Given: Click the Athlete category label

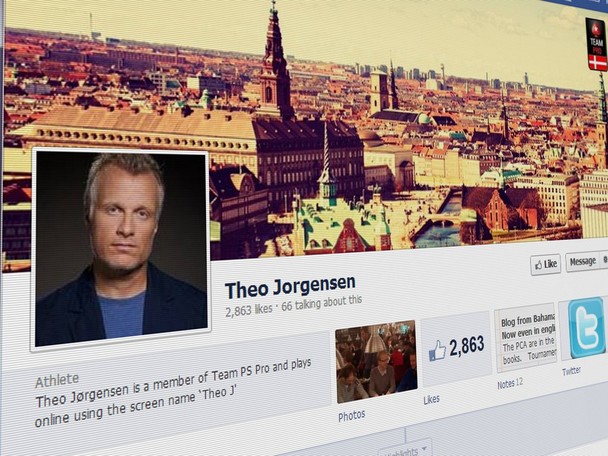Looking at the screenshot, I should pyautogui.click(x=57, y=380).
